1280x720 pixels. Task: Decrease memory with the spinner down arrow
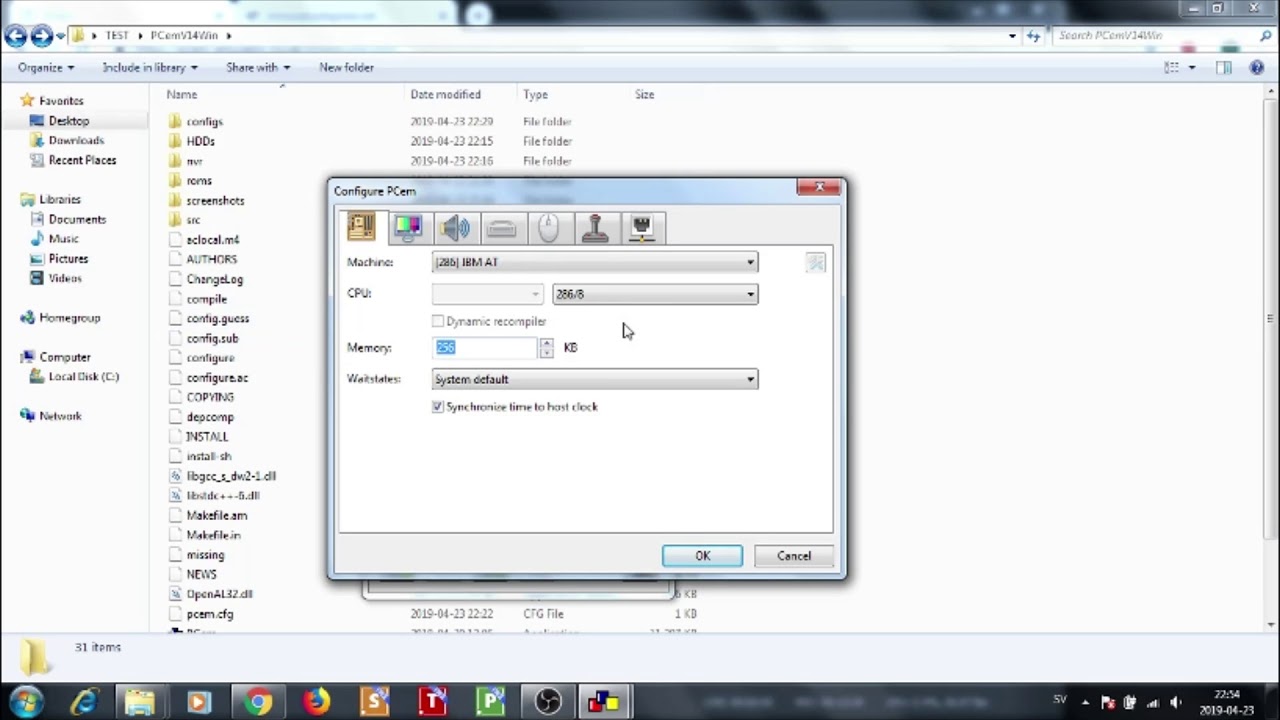point(546,353)
